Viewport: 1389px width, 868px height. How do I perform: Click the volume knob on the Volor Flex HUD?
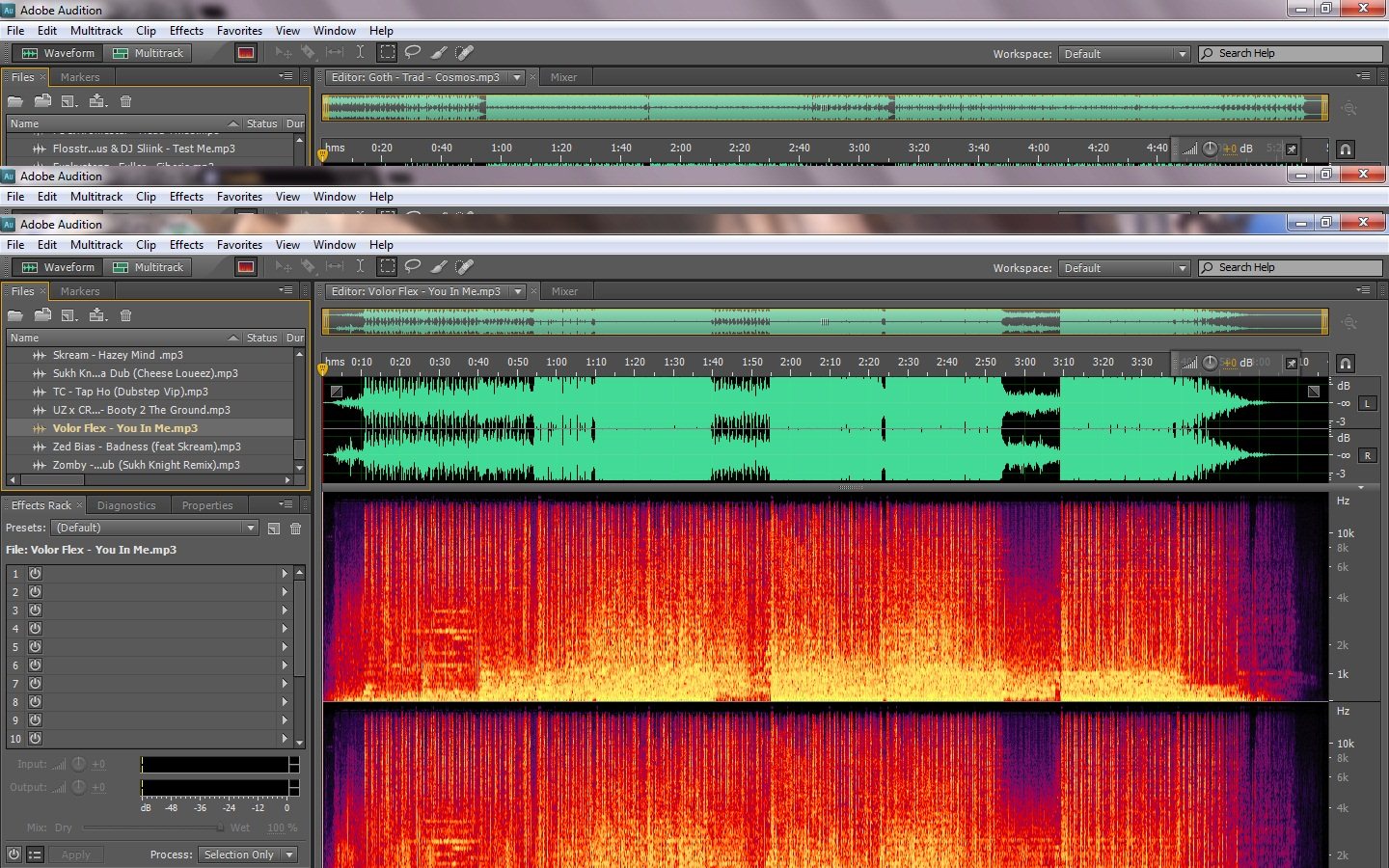tap(1210, 364)
